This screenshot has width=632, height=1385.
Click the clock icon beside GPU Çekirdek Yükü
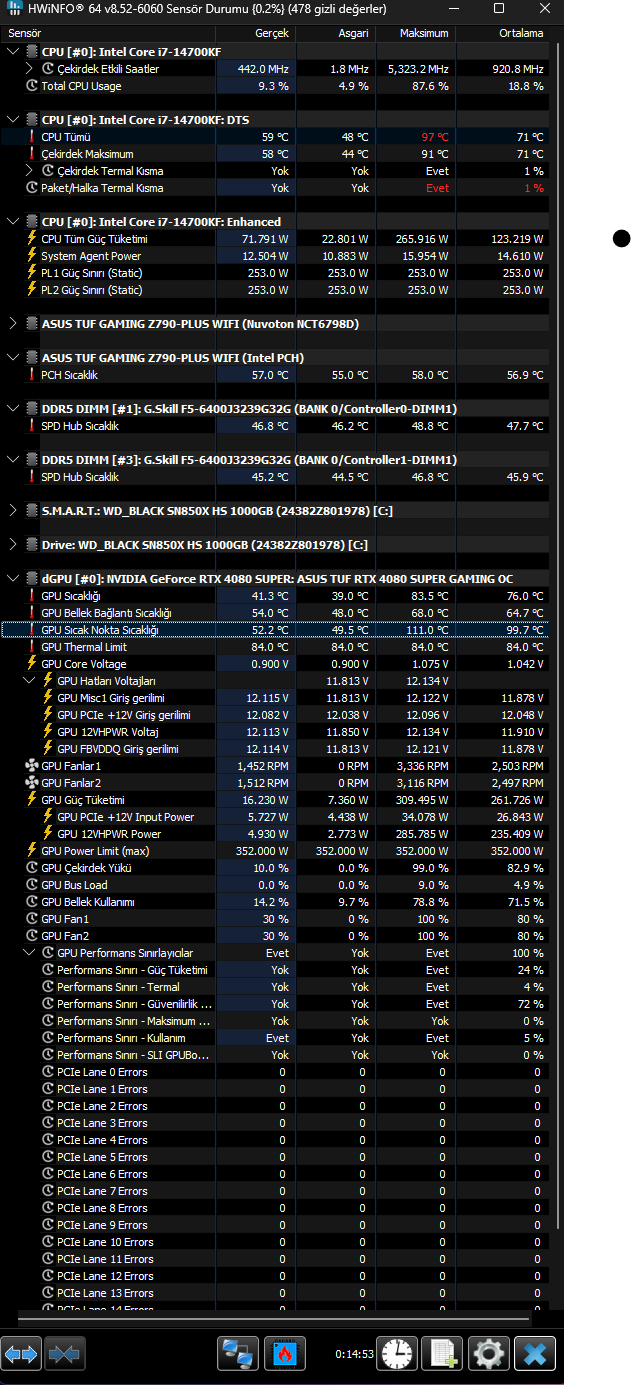32,868
